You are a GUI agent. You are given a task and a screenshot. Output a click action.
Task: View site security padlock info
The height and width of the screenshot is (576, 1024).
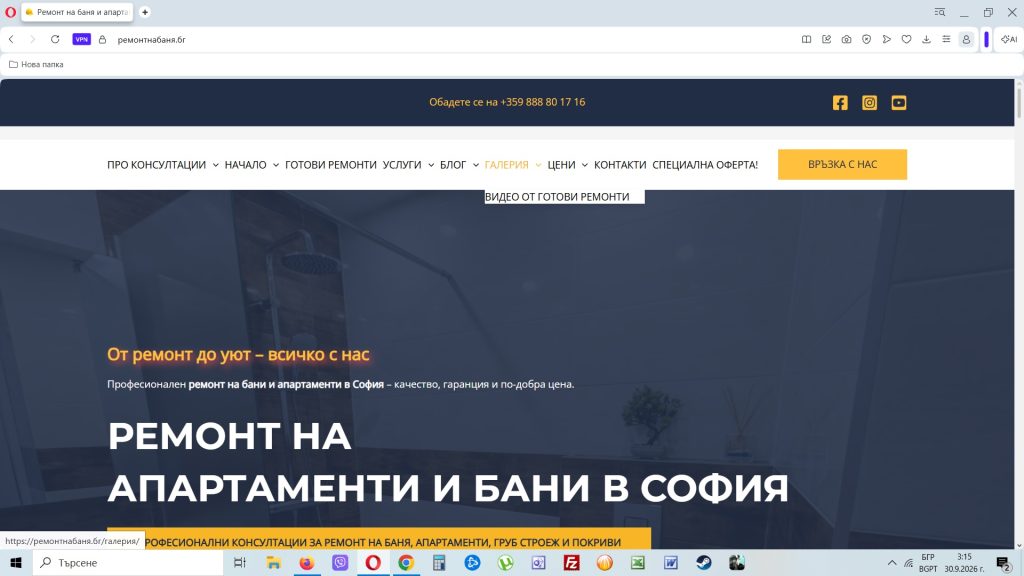[103, 39]
